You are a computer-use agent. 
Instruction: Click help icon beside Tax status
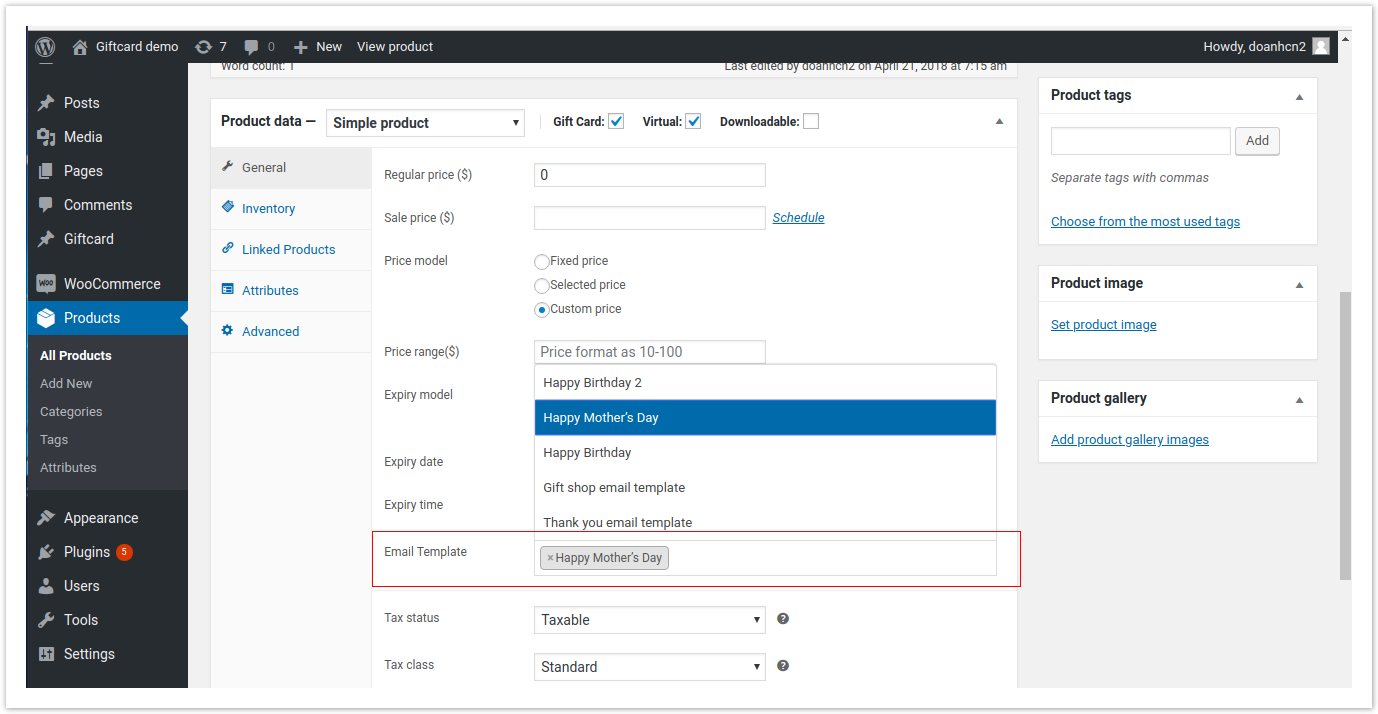tap(783, 619)
